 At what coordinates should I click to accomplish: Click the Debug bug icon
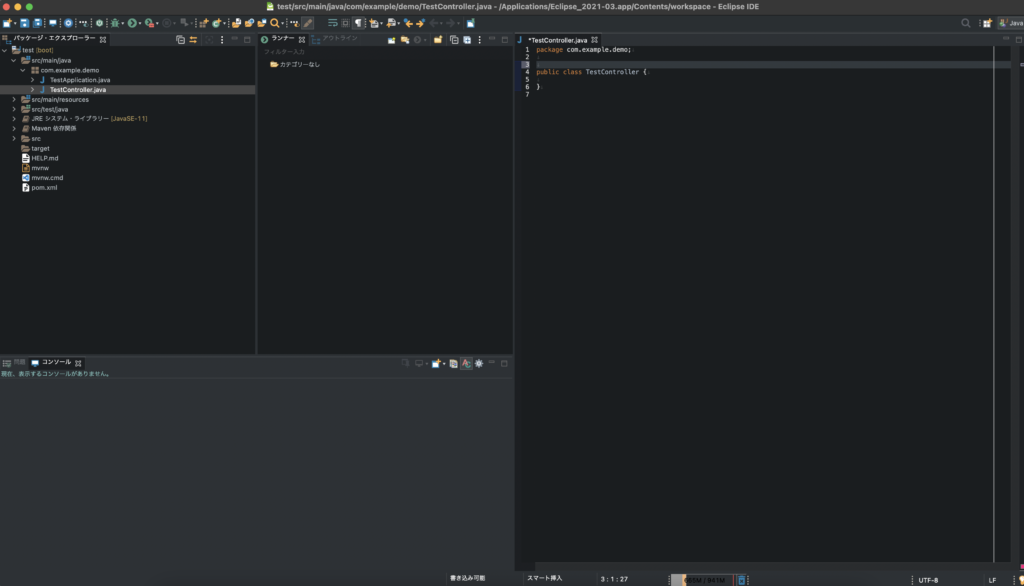pos(115,23)
